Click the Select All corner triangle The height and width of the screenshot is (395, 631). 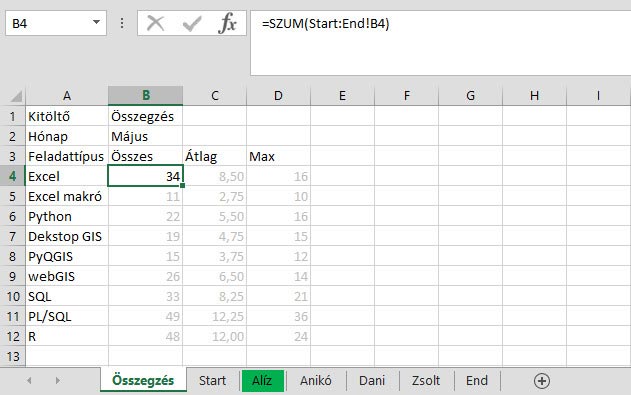(x=16, y=96)
